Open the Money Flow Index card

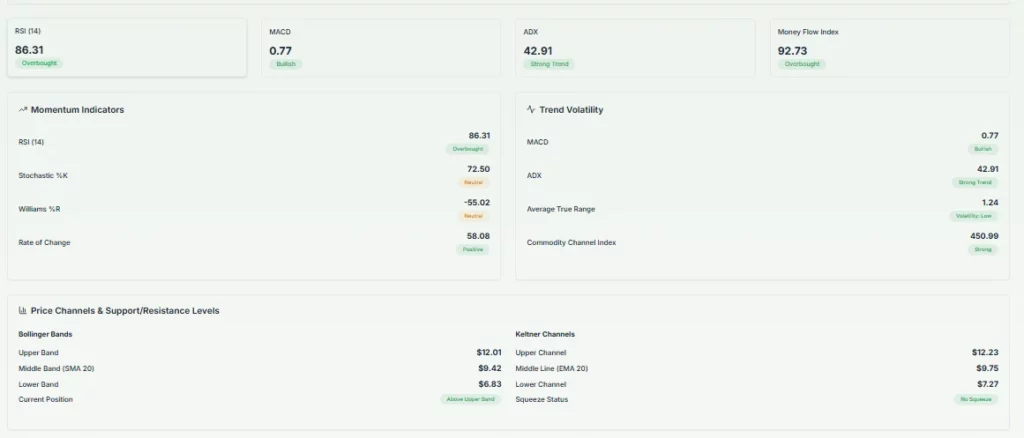click(889, 47)
